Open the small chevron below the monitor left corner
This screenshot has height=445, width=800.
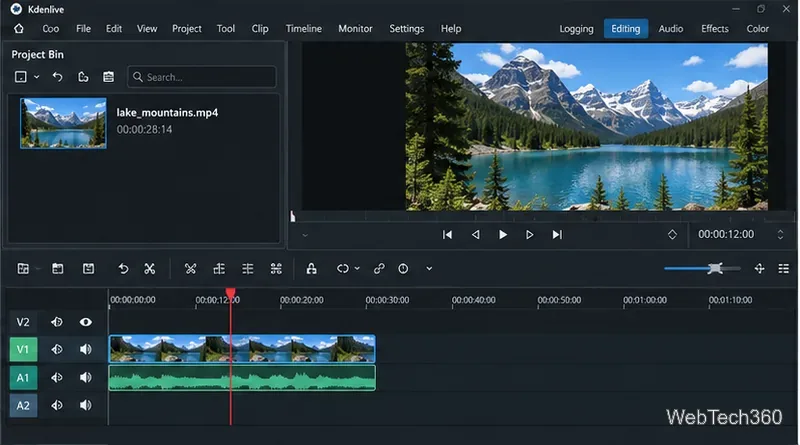click(x=305, y=235)
